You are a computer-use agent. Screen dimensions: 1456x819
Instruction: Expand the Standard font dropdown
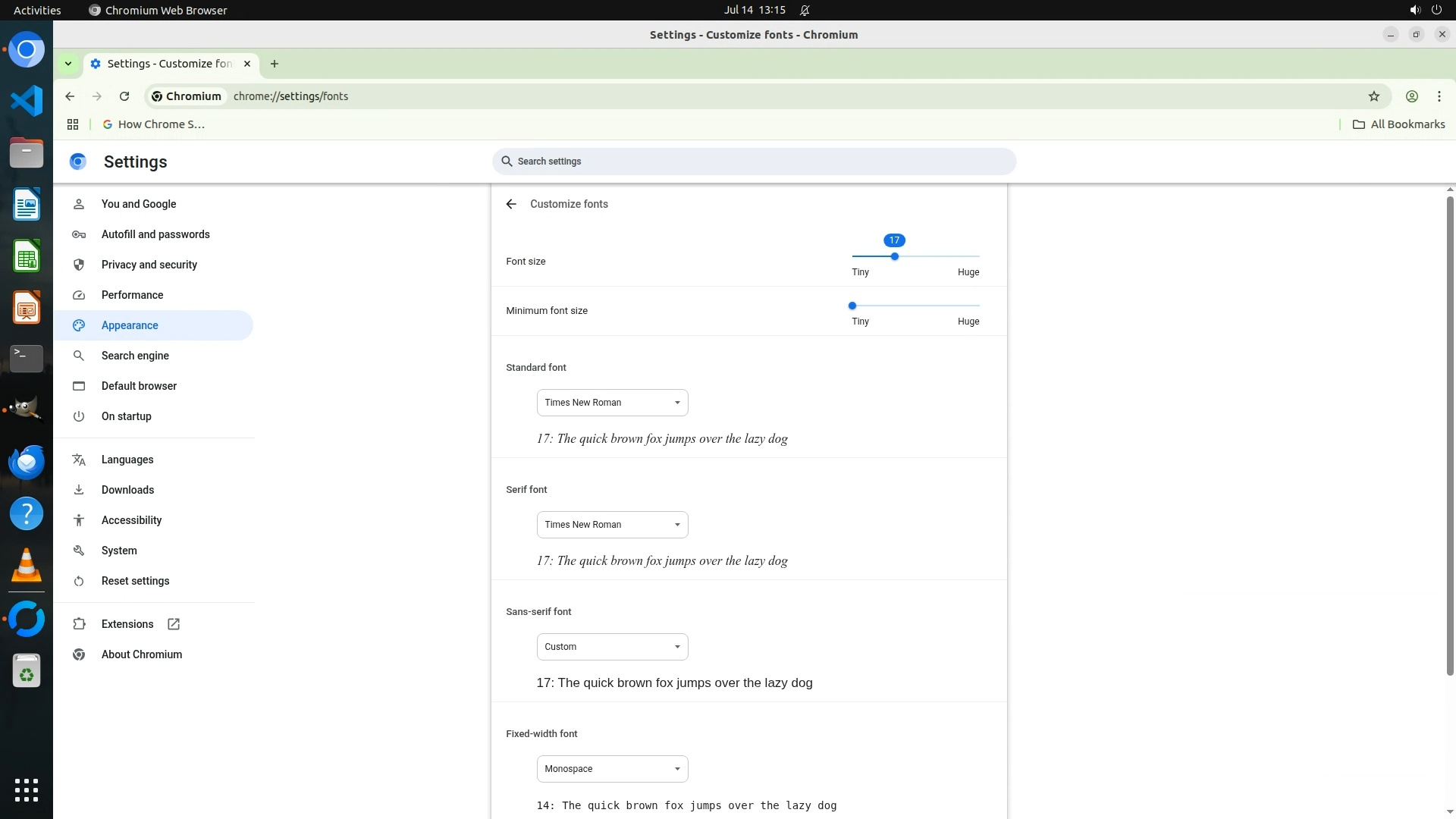[612, 403]
